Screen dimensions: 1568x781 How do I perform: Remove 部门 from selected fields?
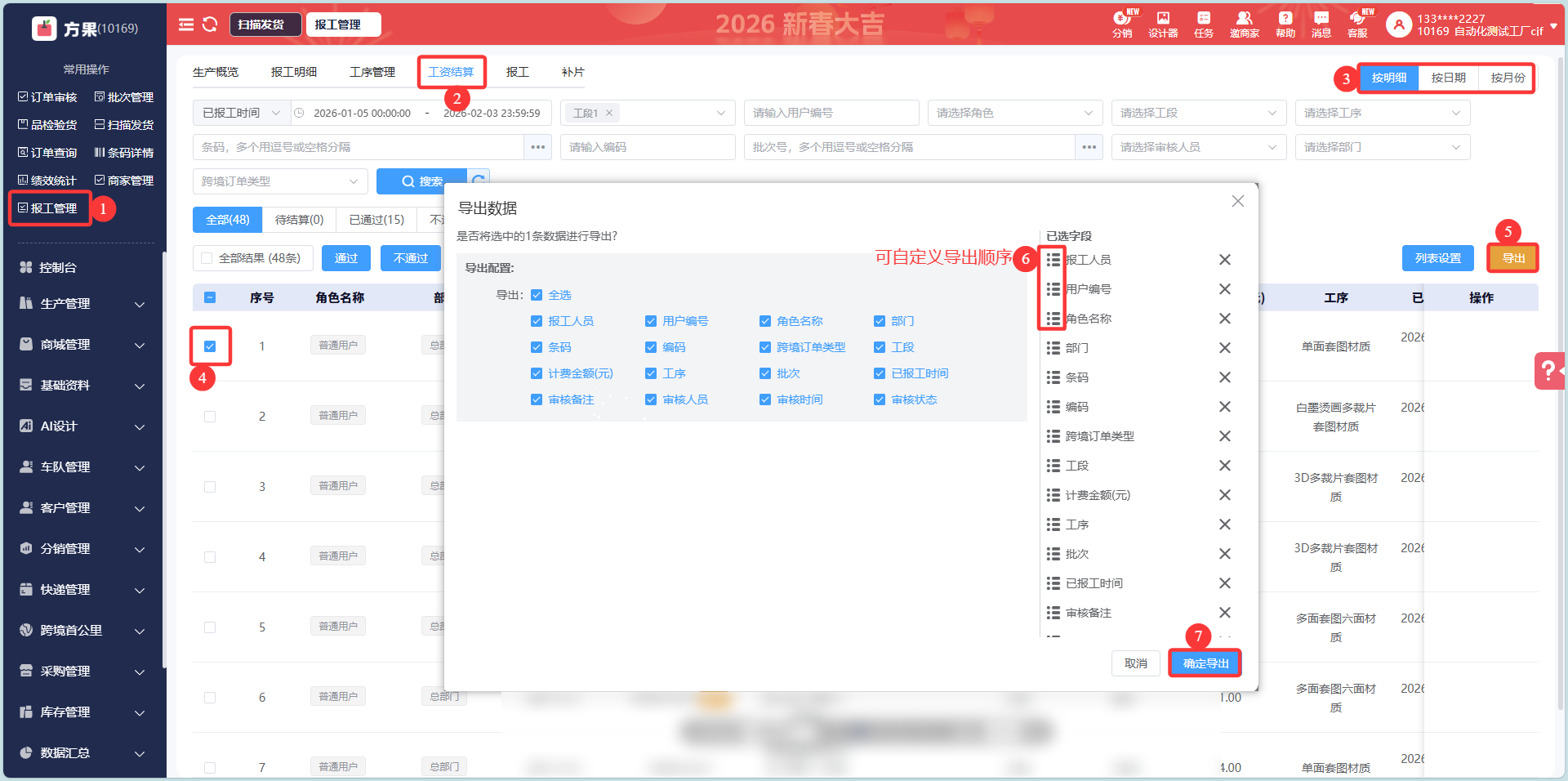[1225, 348]
